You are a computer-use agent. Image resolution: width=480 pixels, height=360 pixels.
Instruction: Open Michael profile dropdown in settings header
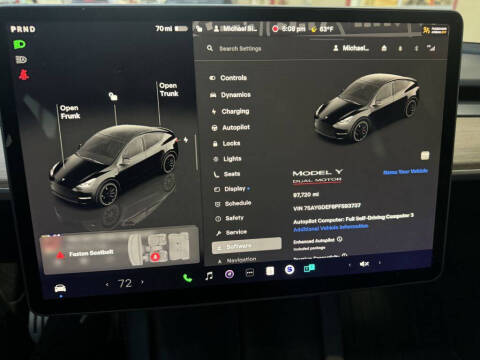351,48
